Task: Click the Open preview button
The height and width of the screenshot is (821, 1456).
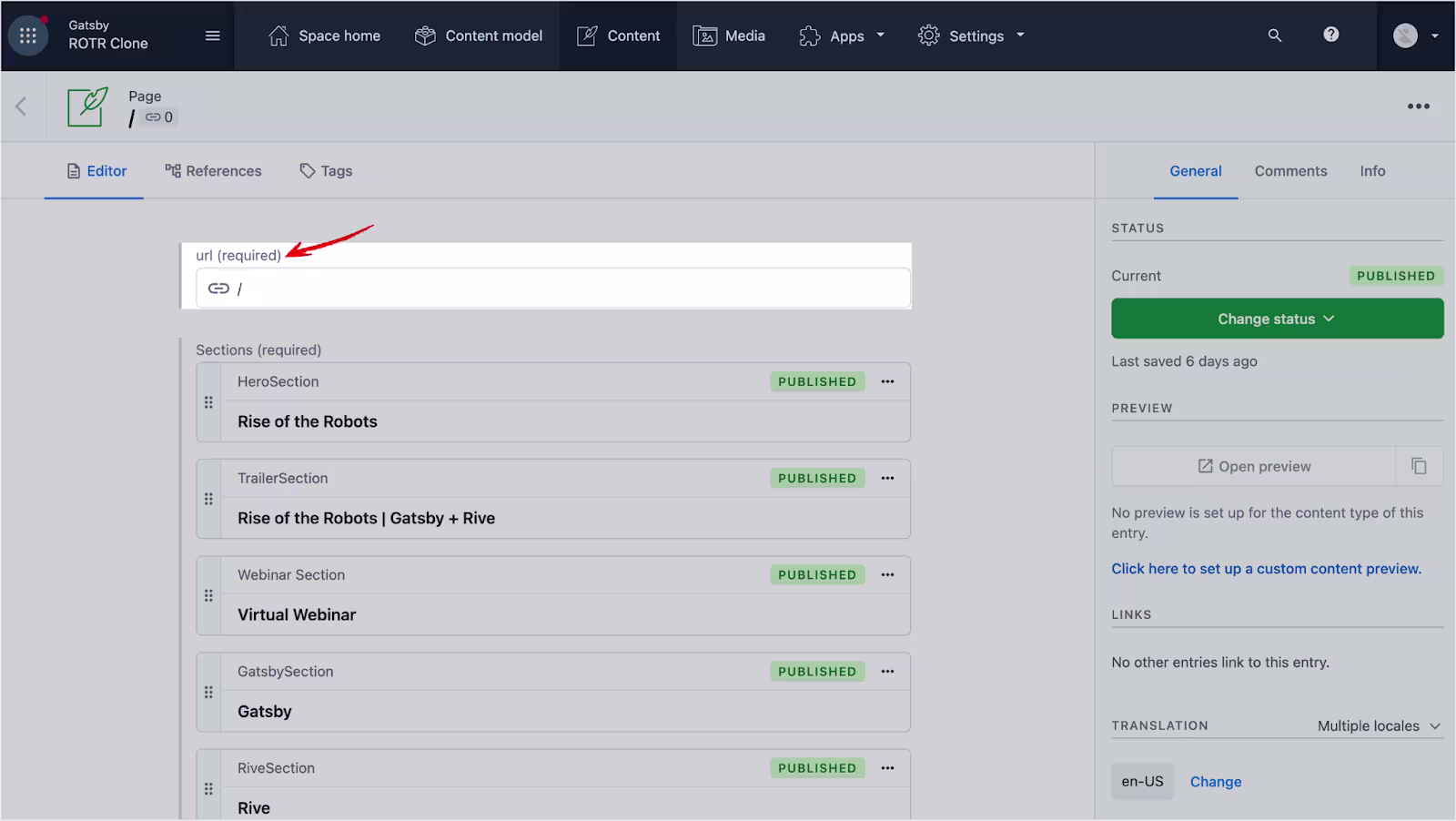Action: click(x=1254, y=466)
